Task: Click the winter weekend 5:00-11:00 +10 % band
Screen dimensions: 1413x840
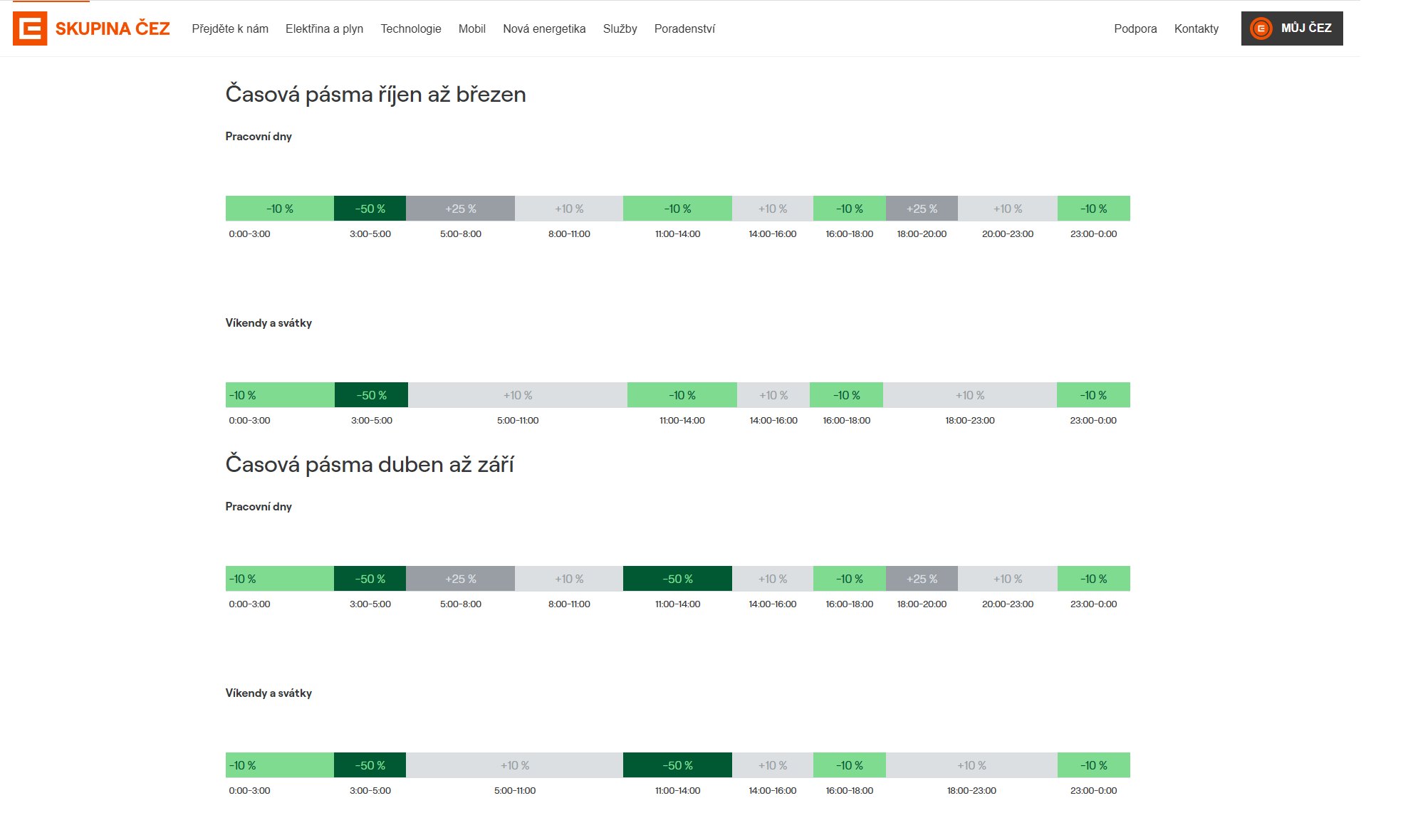Action: pos(518,395)
